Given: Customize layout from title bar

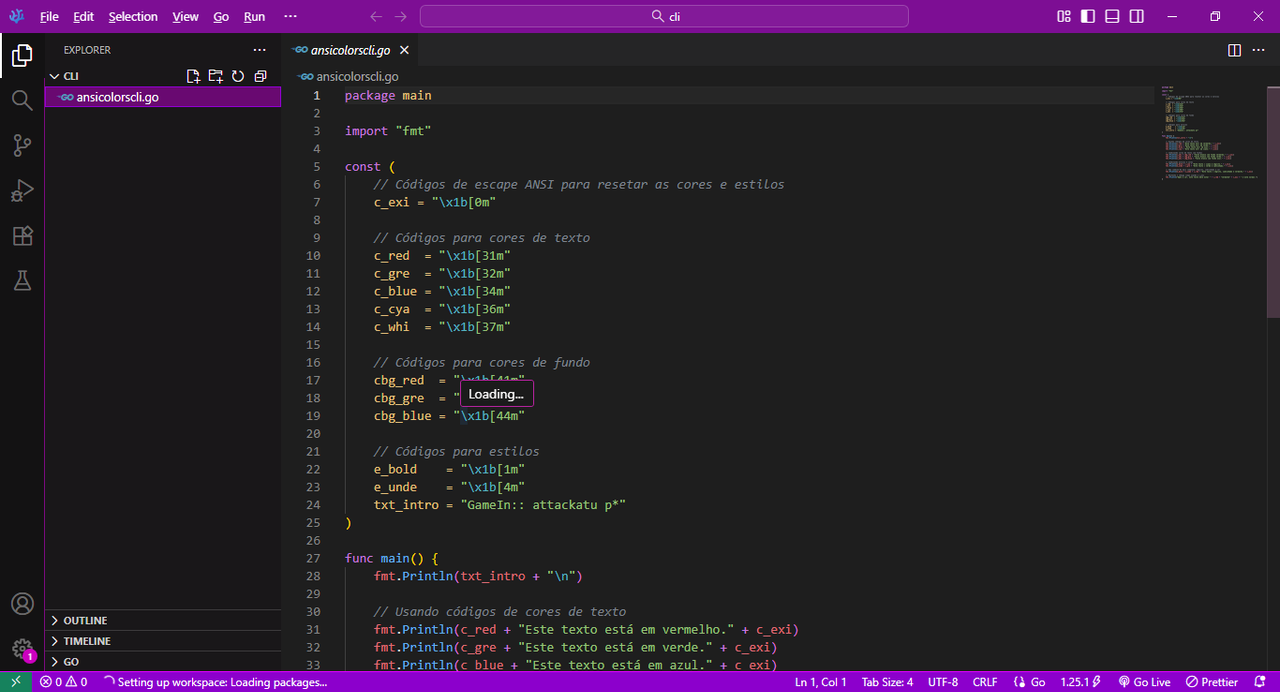Looking at the screenshot, I should (x=1064, y=17).
